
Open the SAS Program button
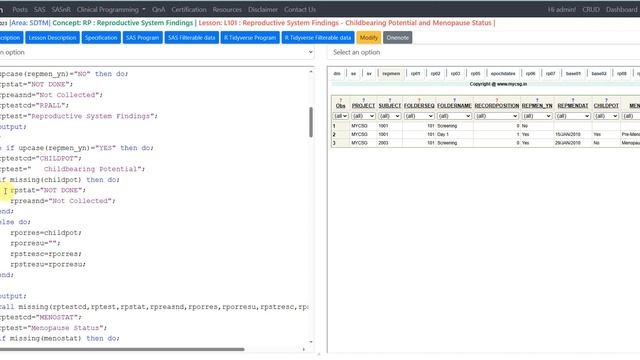click(142, 38)
